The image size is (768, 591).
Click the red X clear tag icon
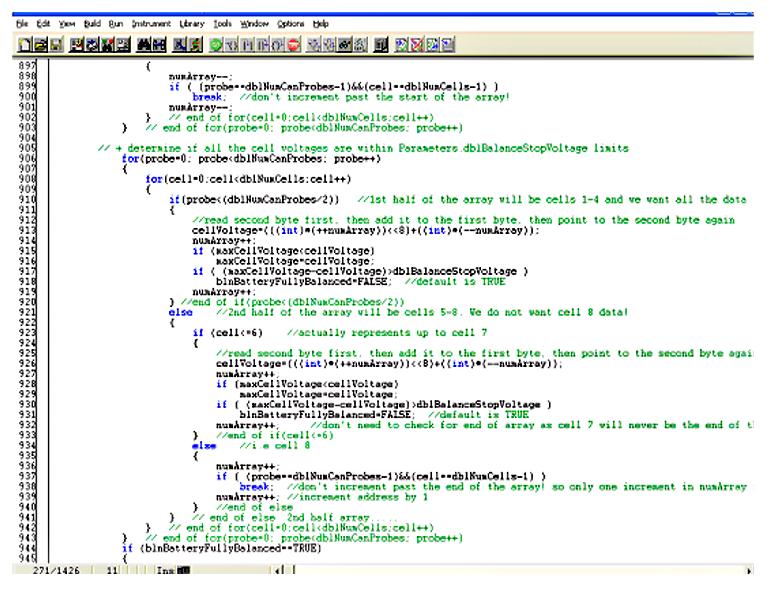click(x=417, y=45)
